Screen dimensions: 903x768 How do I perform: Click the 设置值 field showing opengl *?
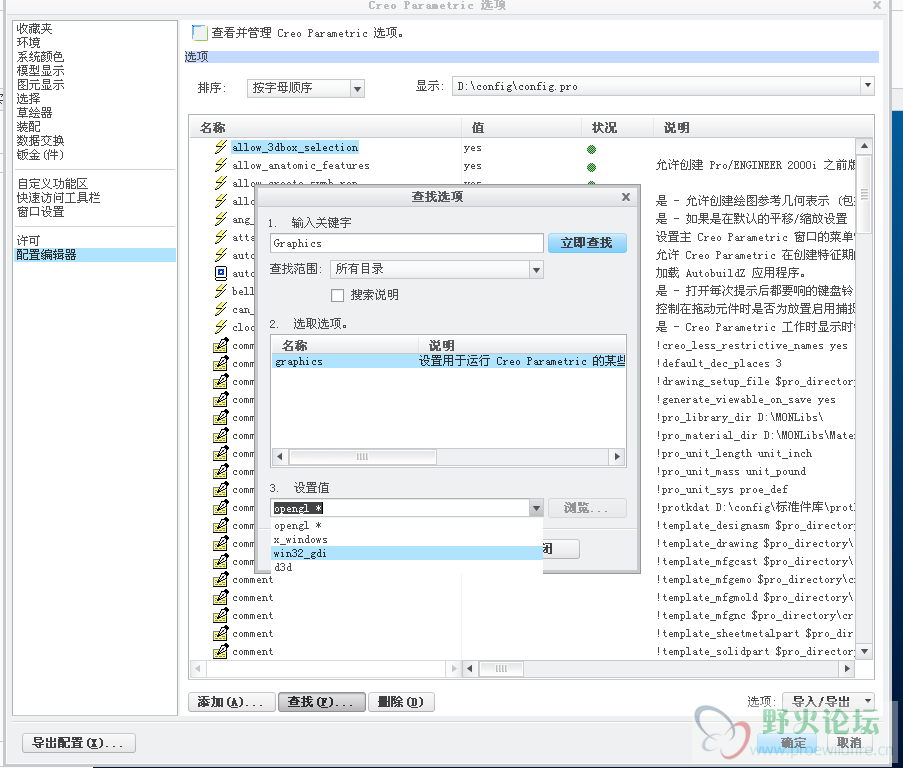click(x=400, y=508)
